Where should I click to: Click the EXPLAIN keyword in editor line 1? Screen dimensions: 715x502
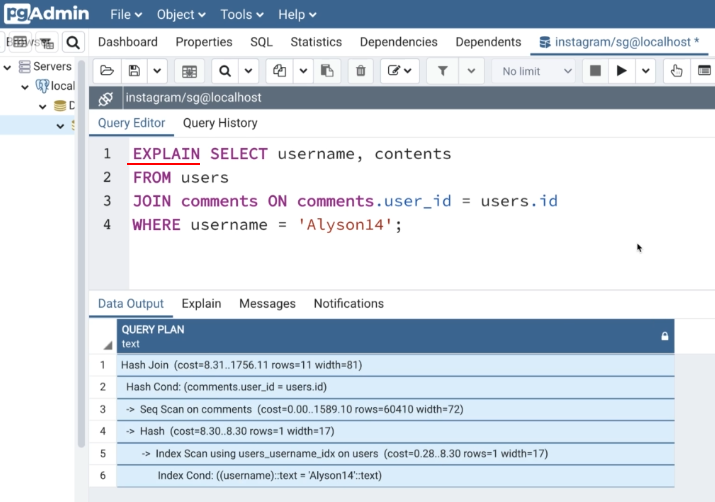tap(166, 154)
